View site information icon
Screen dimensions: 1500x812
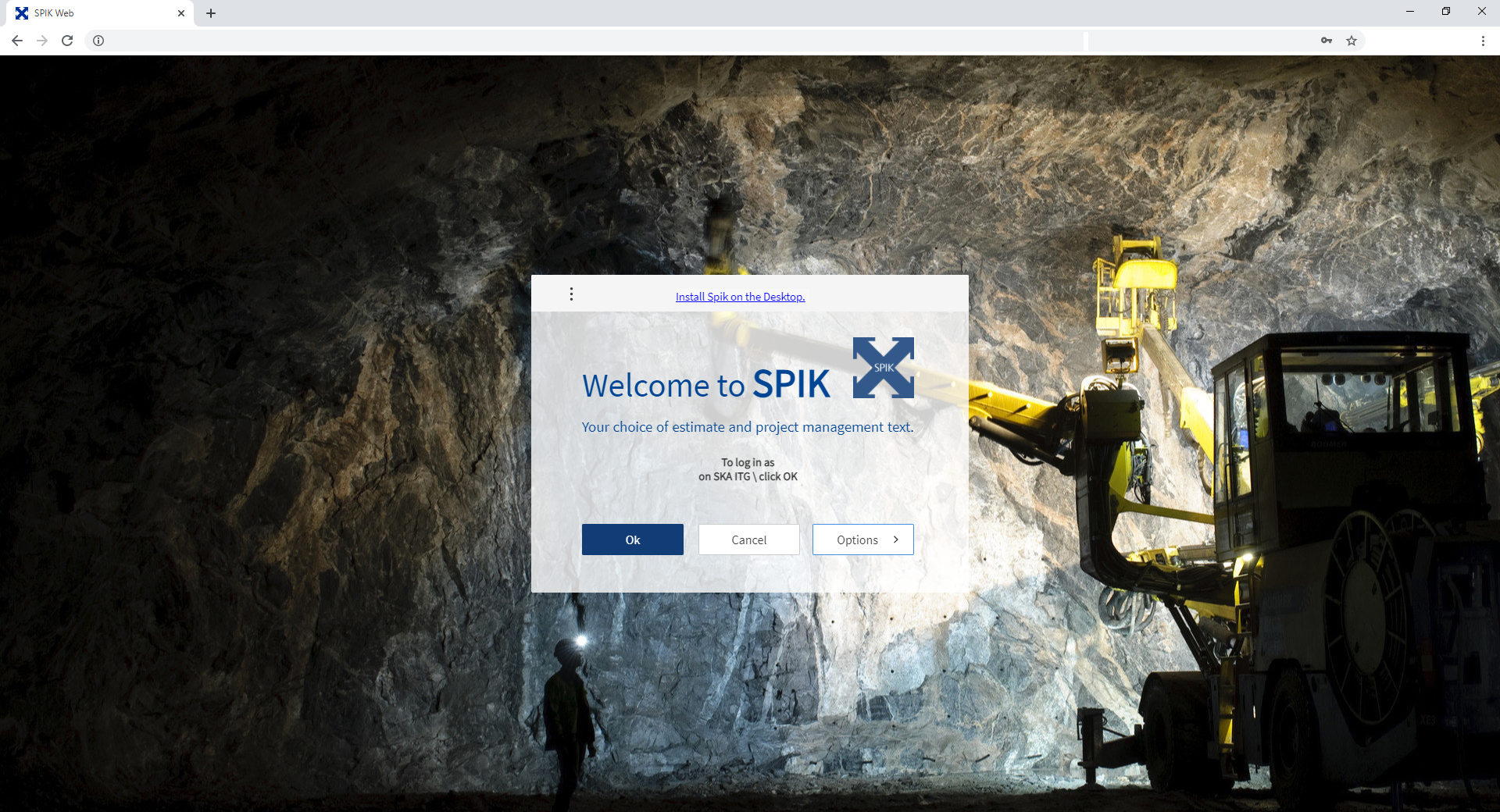coord(98,41)
